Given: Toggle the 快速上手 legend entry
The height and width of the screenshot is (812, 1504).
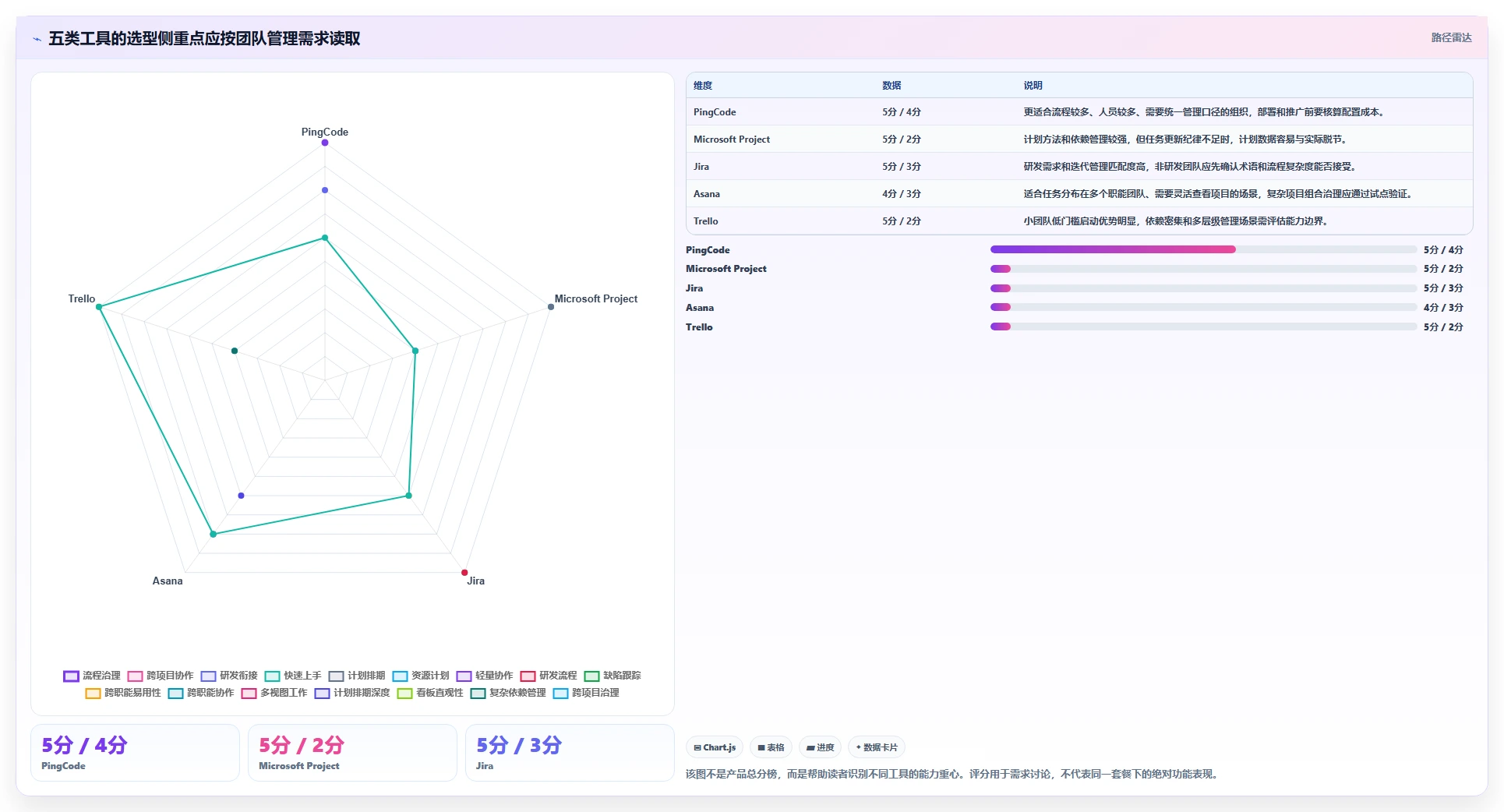Looking at the screenshot, I should tap(293, 676).
